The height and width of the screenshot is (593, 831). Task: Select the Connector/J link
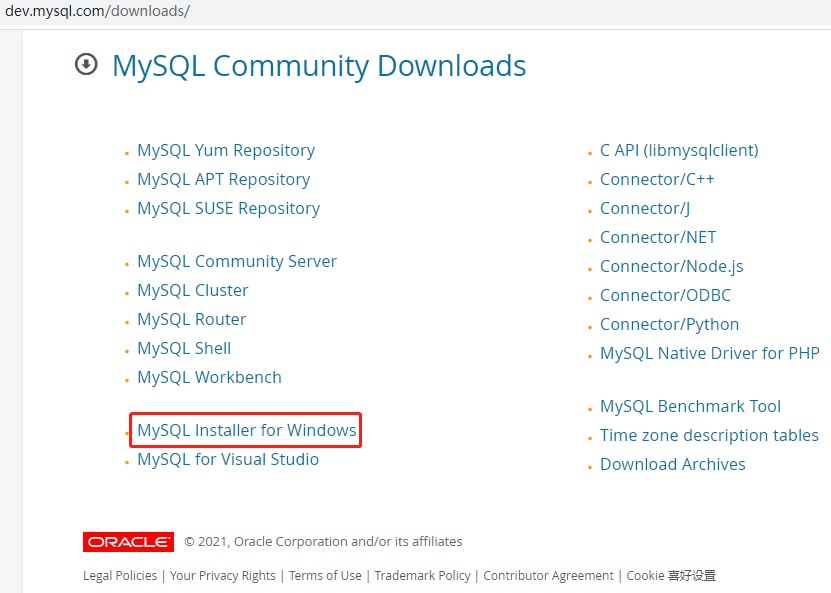(x=645, y=208)
